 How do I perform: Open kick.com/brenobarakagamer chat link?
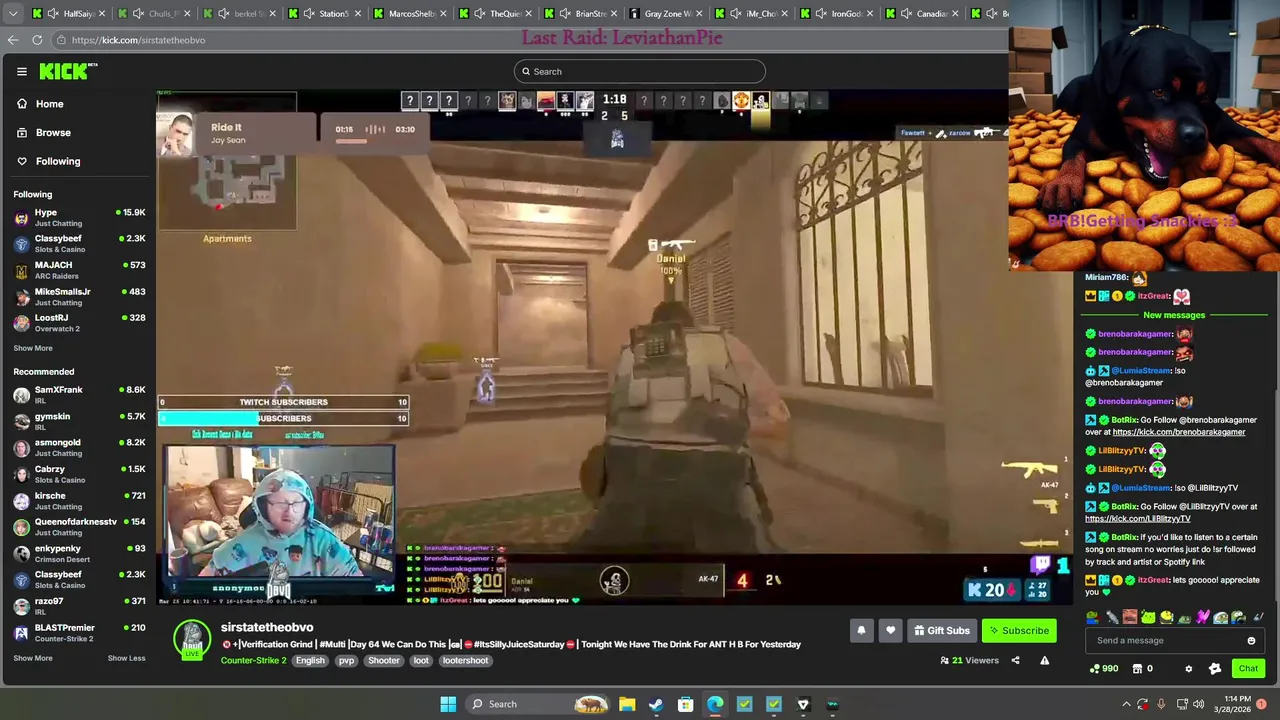pyautogui.click(x=1179, y=432)
